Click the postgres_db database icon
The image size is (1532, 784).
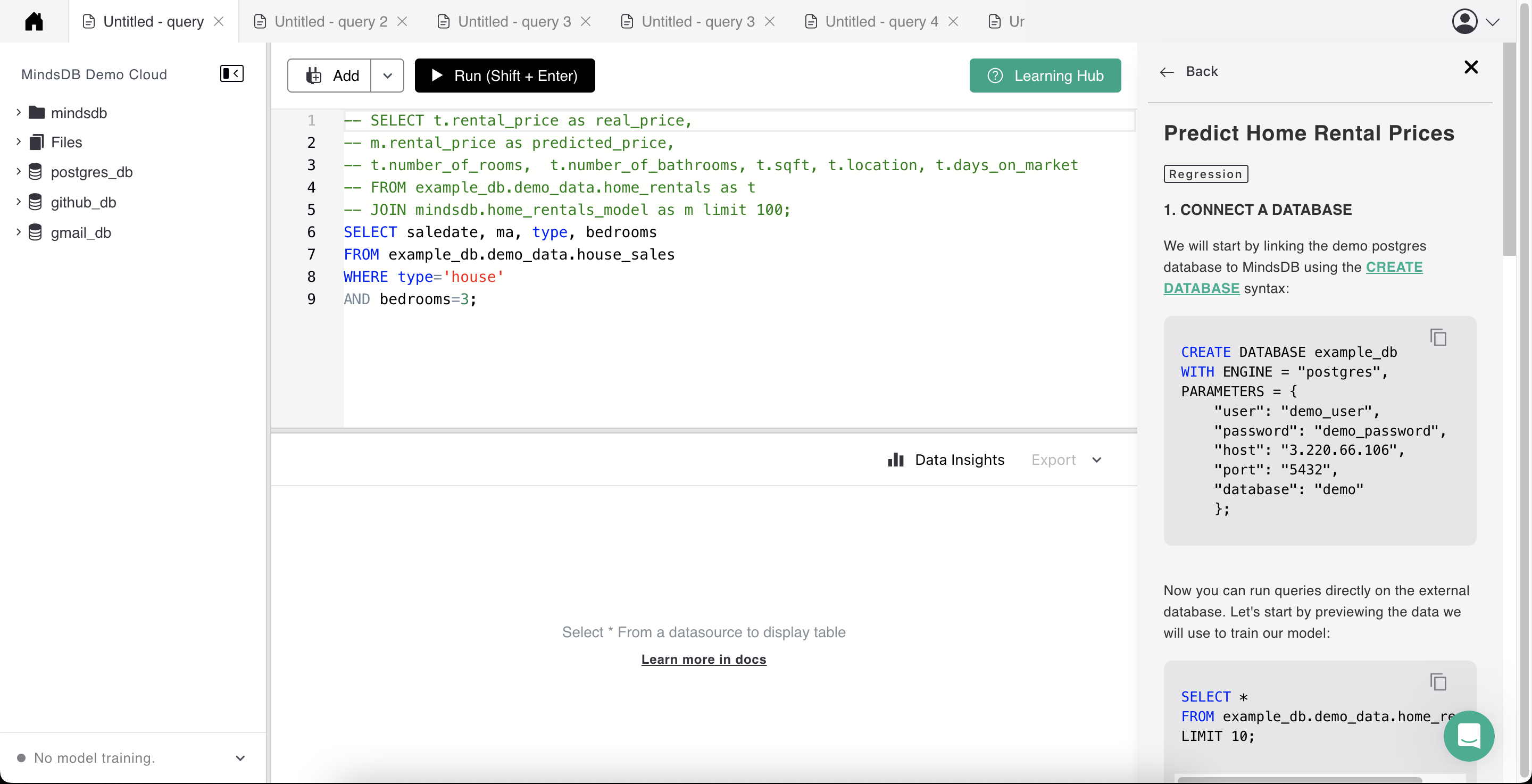tap(36, 172)
